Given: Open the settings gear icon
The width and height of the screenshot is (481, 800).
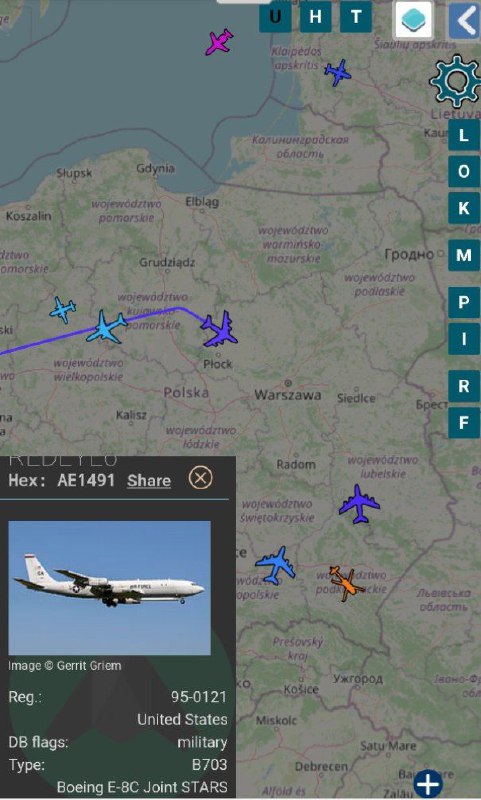Looking at the screenshot, I should (455, 82).
